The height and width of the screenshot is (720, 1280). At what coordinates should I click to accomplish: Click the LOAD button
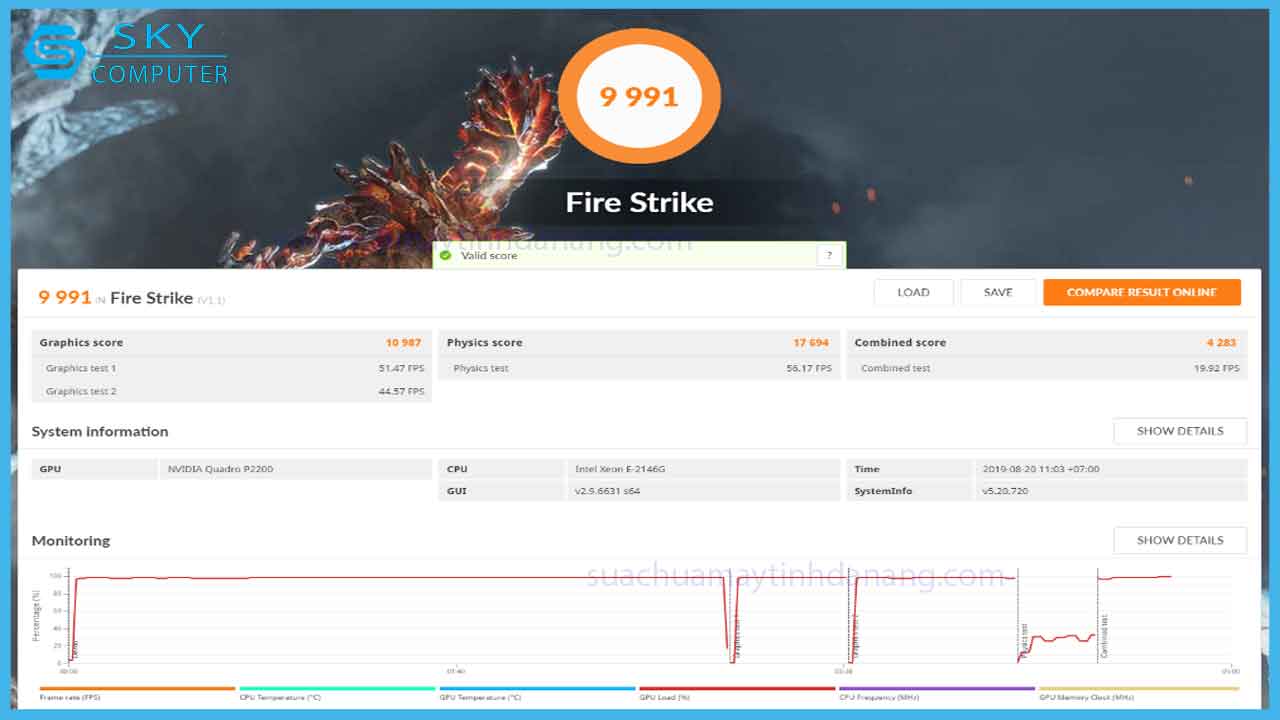(x=913, y=292)
